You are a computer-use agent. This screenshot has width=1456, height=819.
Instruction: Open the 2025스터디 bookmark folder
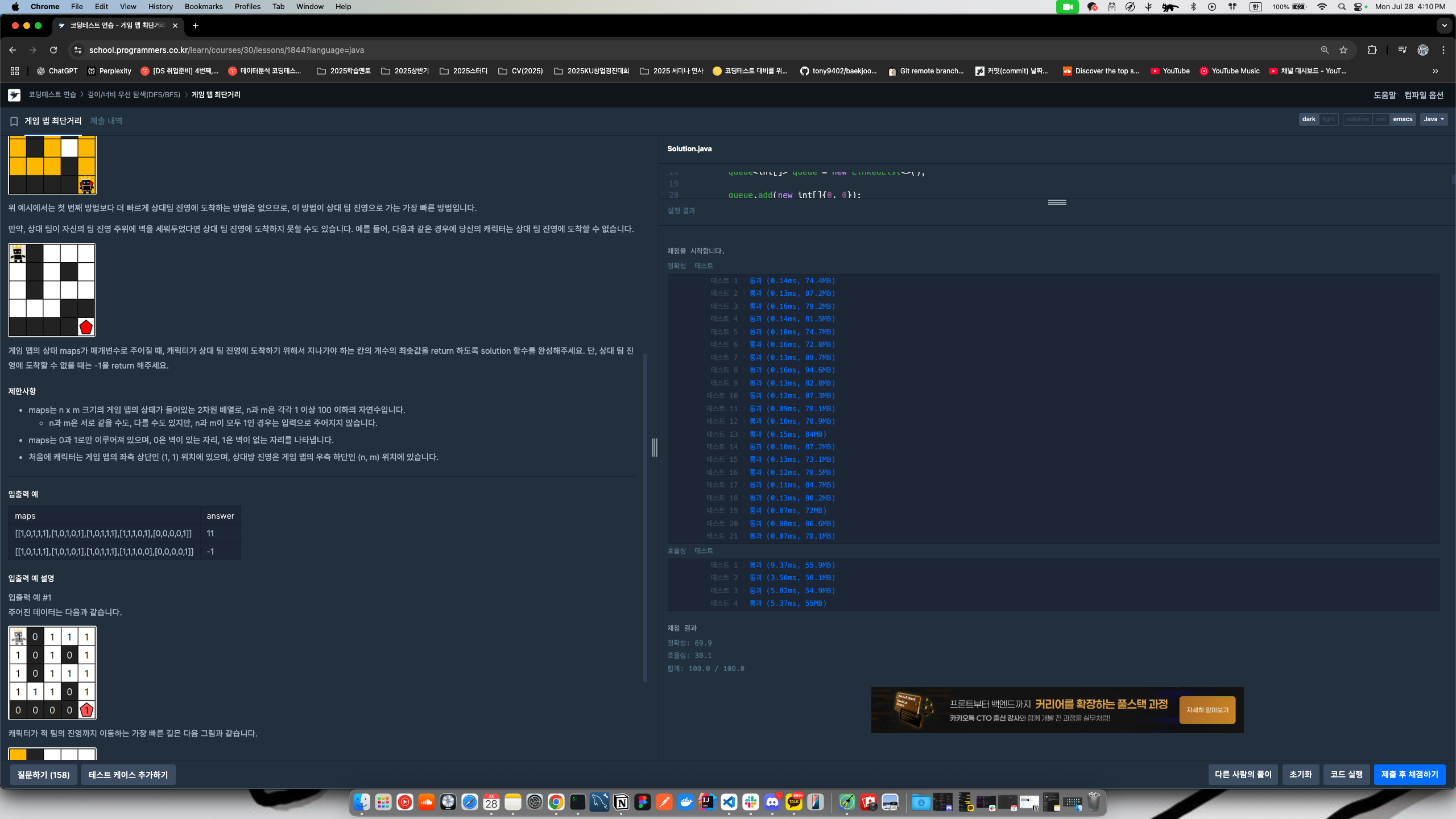coord(464,71)
